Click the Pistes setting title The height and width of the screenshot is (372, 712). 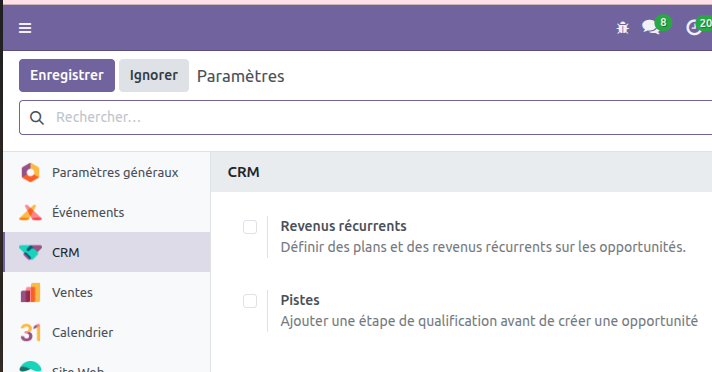pos(300,300)
